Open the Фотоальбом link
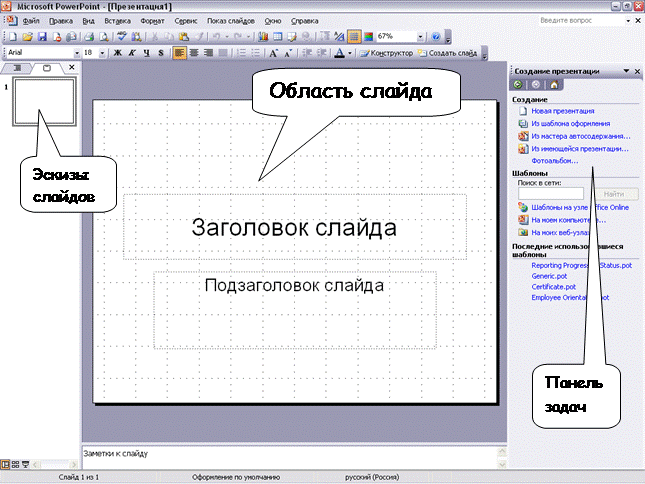Viewport: 645px width, 484px height. (555, 161)
